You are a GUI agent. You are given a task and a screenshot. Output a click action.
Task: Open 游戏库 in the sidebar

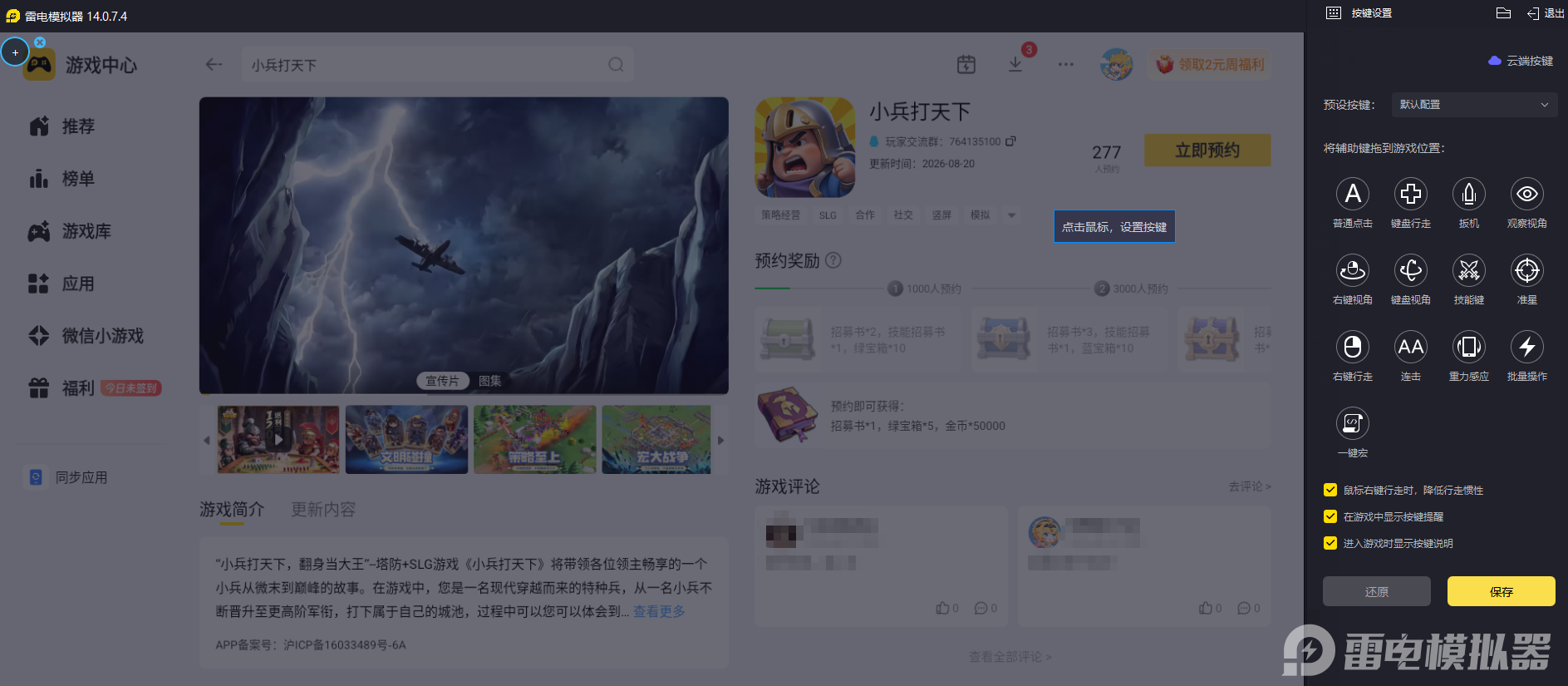coord(70,231)
